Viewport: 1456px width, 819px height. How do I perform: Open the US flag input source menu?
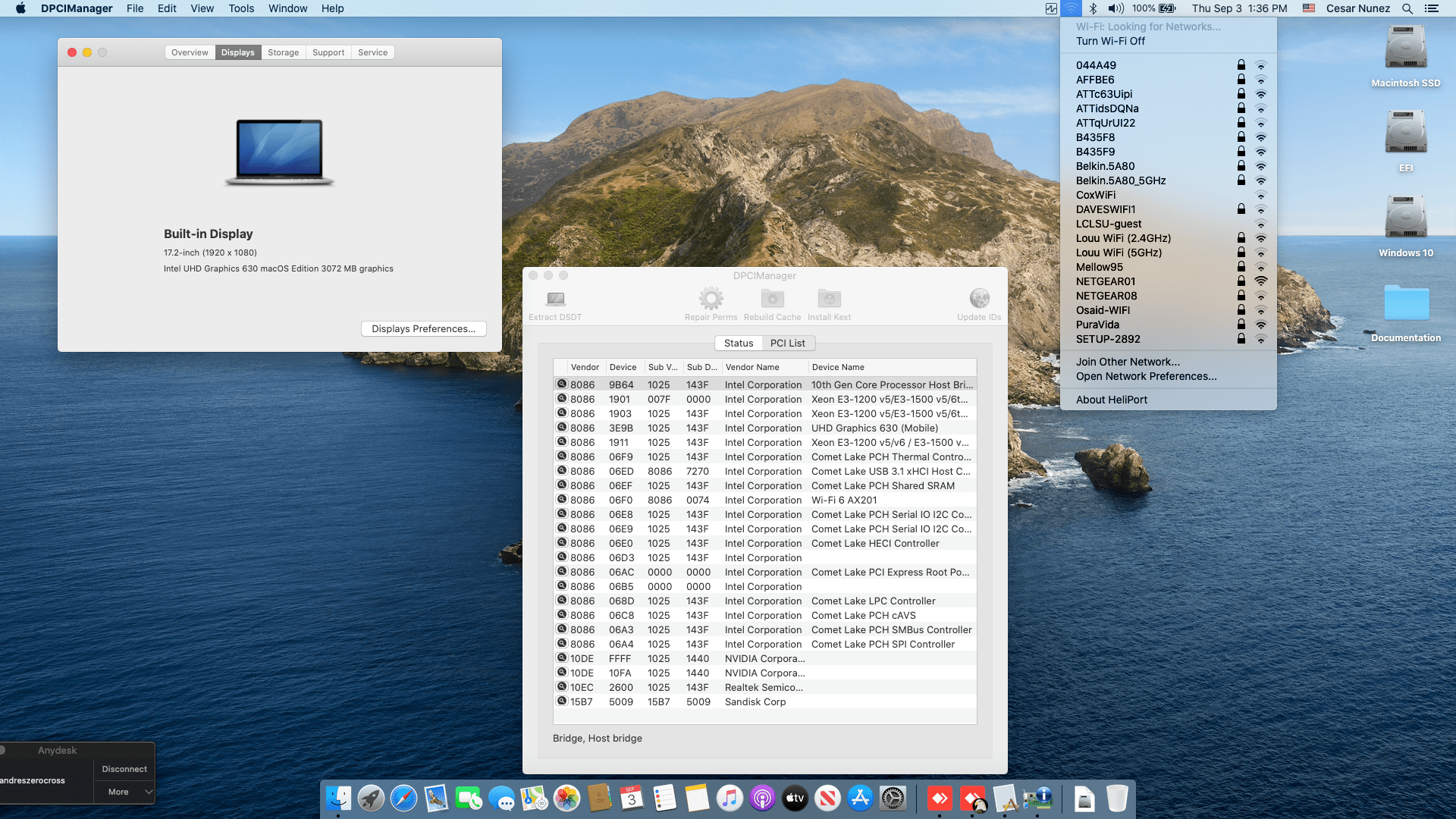tap(1308, 8)
